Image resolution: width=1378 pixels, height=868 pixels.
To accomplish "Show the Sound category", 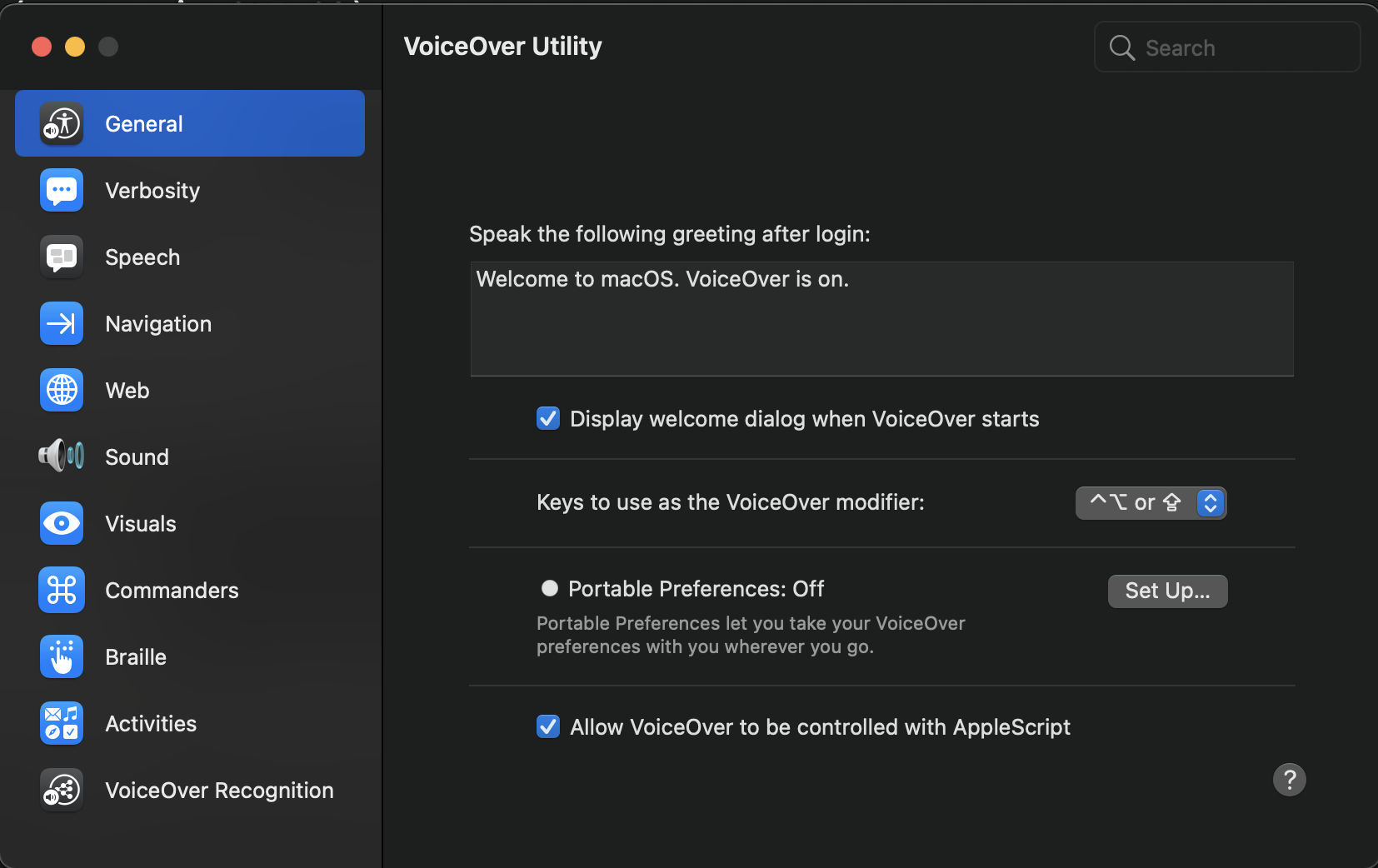I will [x=137, y=457].
